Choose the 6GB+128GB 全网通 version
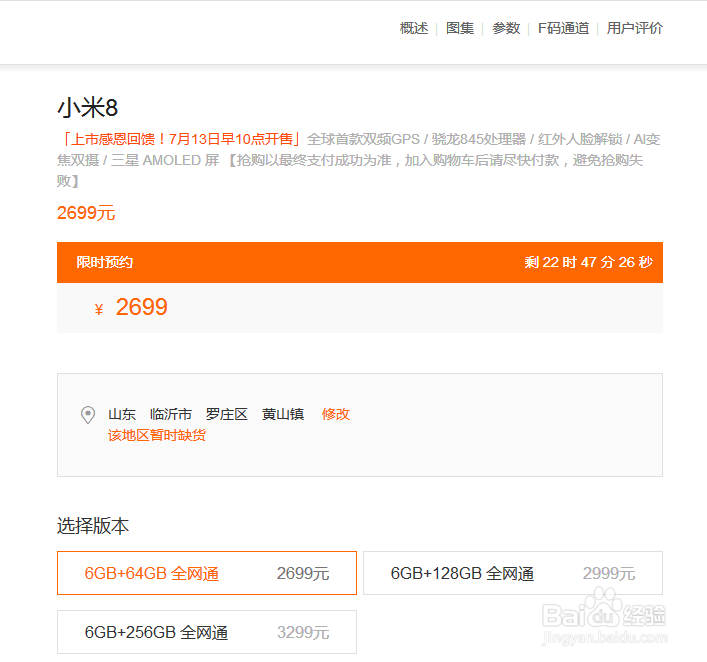This screenshot has width=707, height=662. [x=513, y=573]
